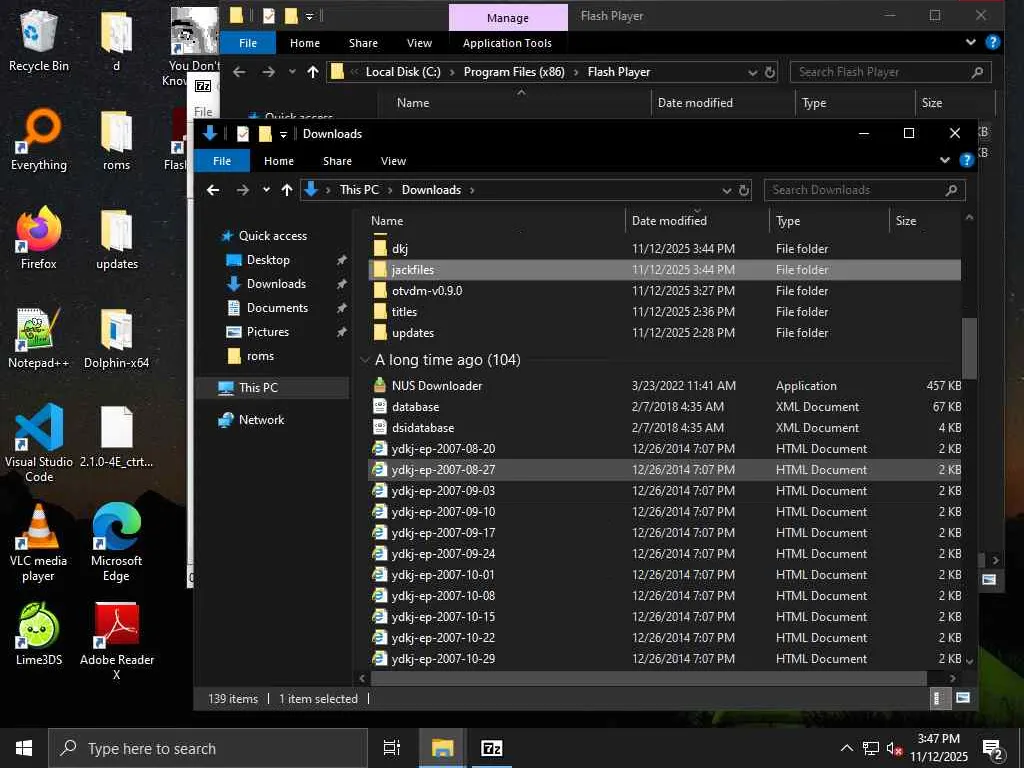Screen dimensions: 1024x768
Task: Launch Everything search from desktop
Action: (x=39, y=140)
